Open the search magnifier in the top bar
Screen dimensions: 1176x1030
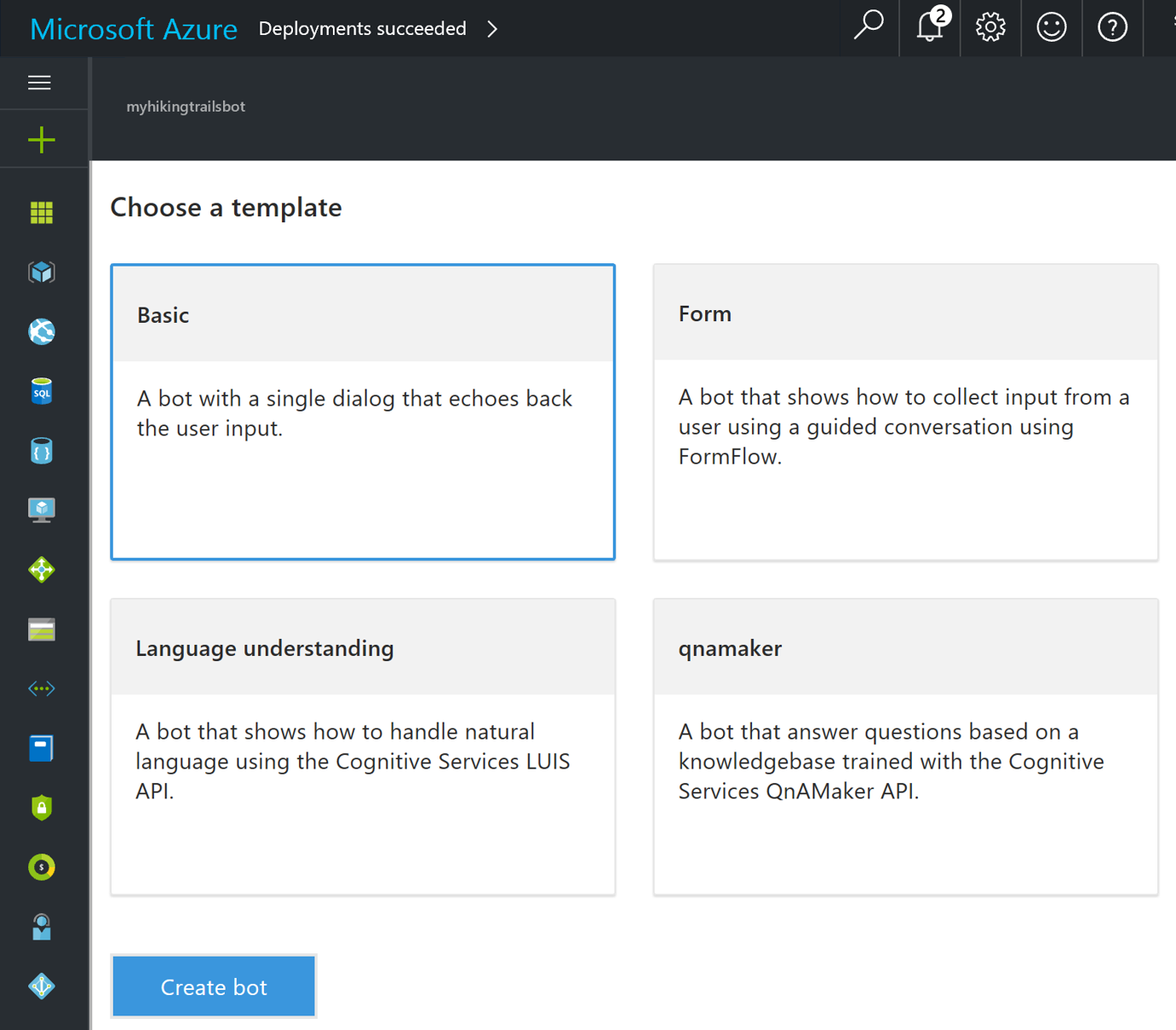tap(869, 27)
